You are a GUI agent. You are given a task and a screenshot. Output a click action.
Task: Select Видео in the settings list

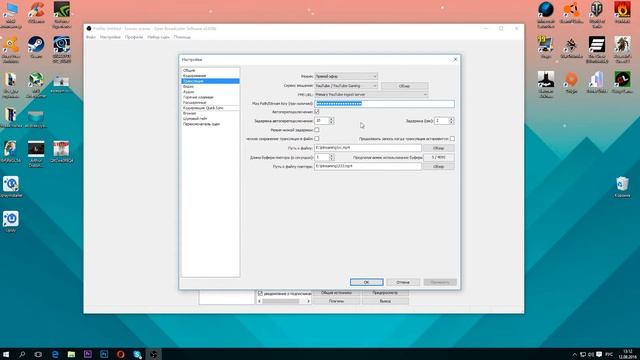pyautogui.click(x=210, y=87)
